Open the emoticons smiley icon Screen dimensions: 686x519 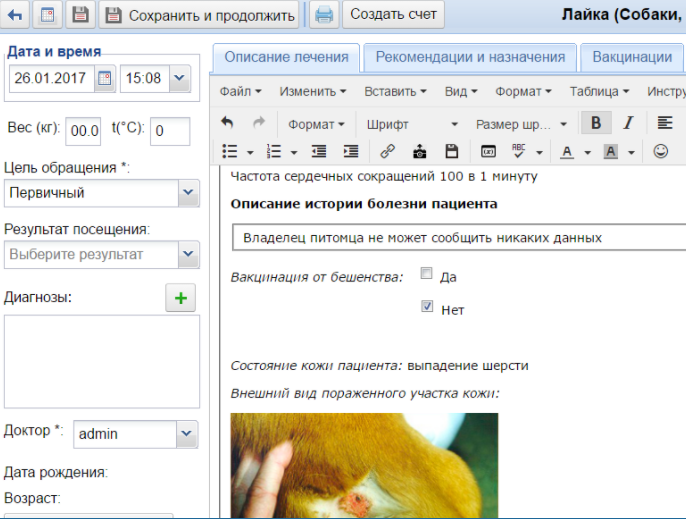click(660, 151)
